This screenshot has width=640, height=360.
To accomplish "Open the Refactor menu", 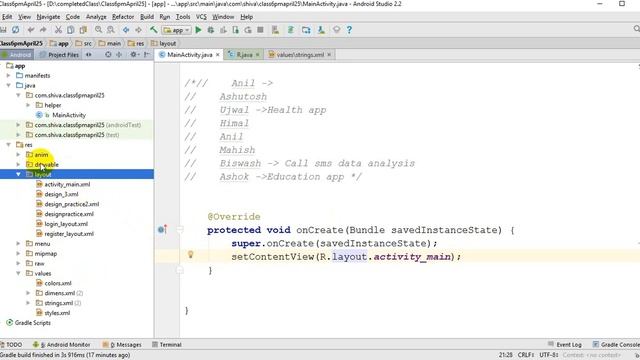I will [123, 17].
